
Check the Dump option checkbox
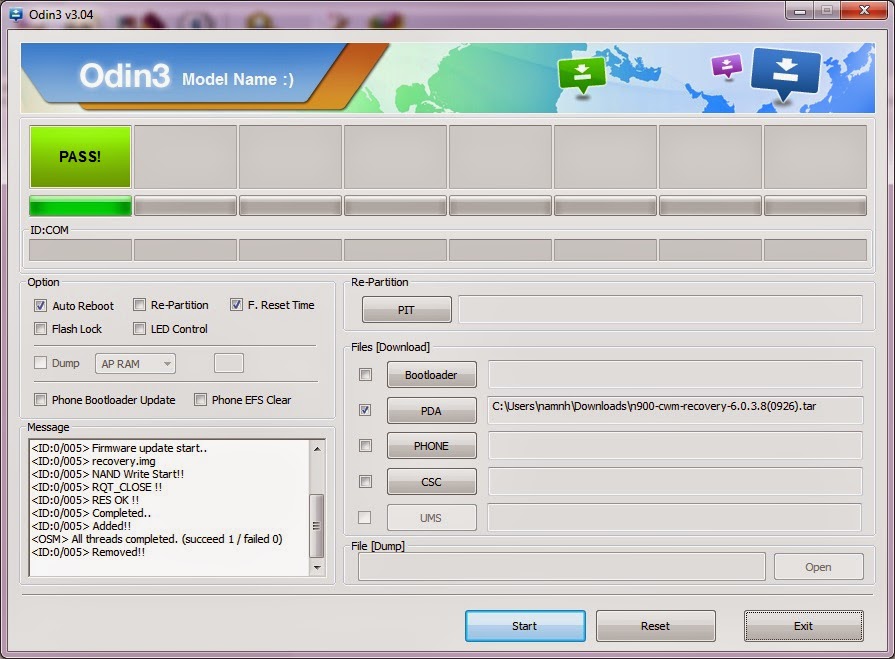(x=40, y=363)
